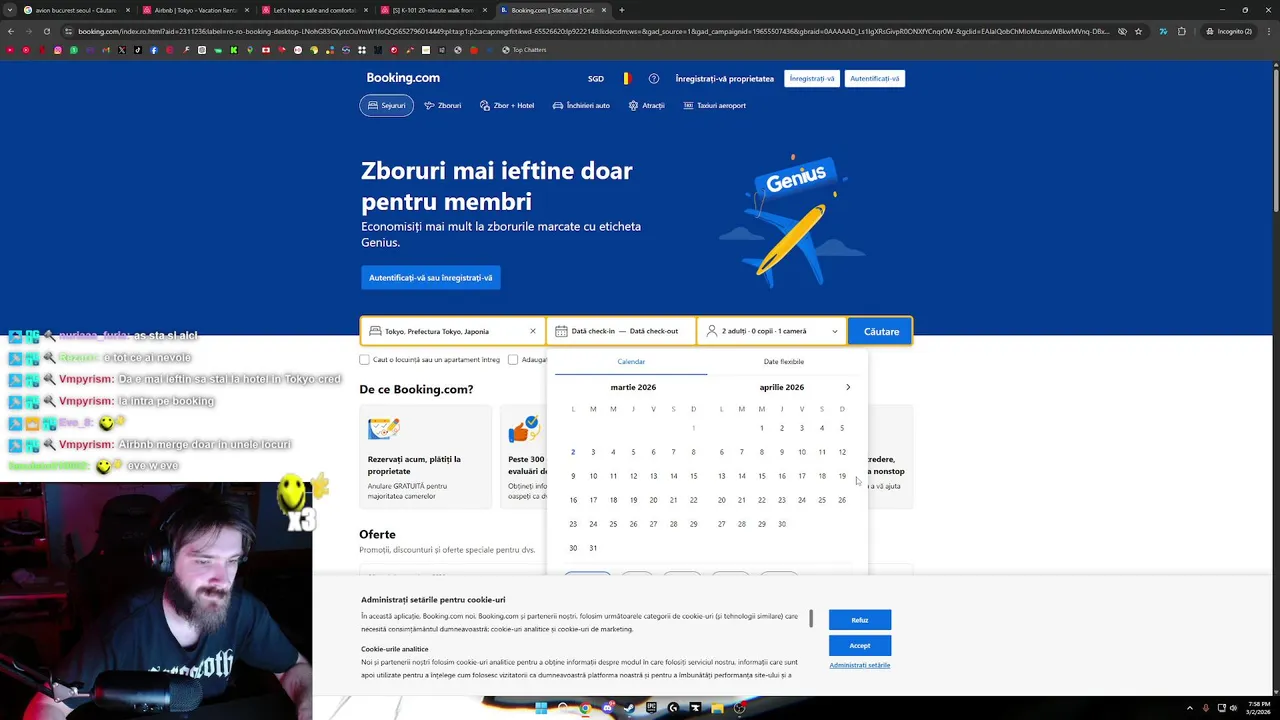Screen dimensions: 1280x720
Task: Open the Zbor + Hotel tab
Action: pyautogui.click(x=507, y=105)
